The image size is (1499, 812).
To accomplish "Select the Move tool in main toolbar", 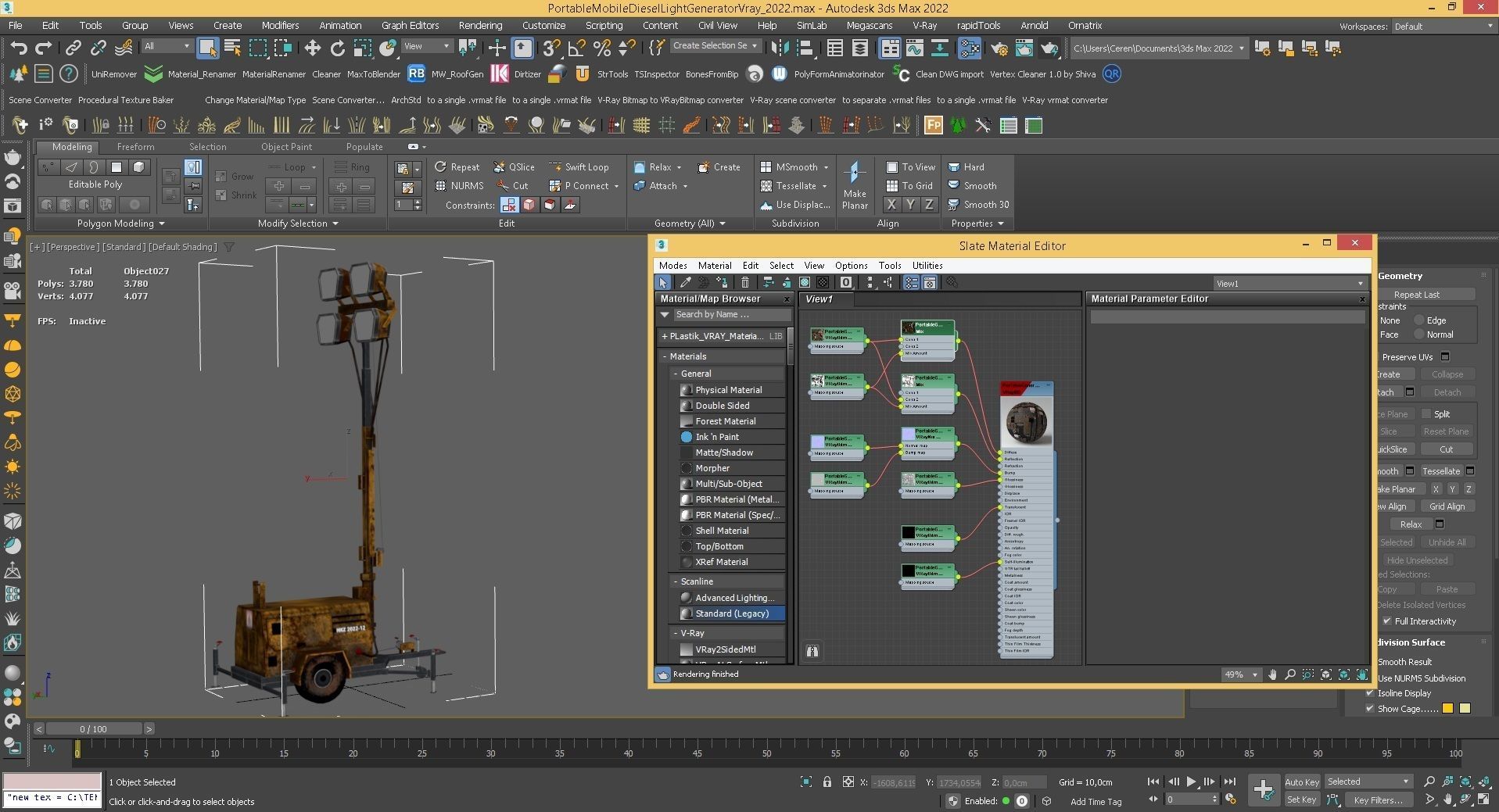I will pyautogui.click(x=312, y=48).
